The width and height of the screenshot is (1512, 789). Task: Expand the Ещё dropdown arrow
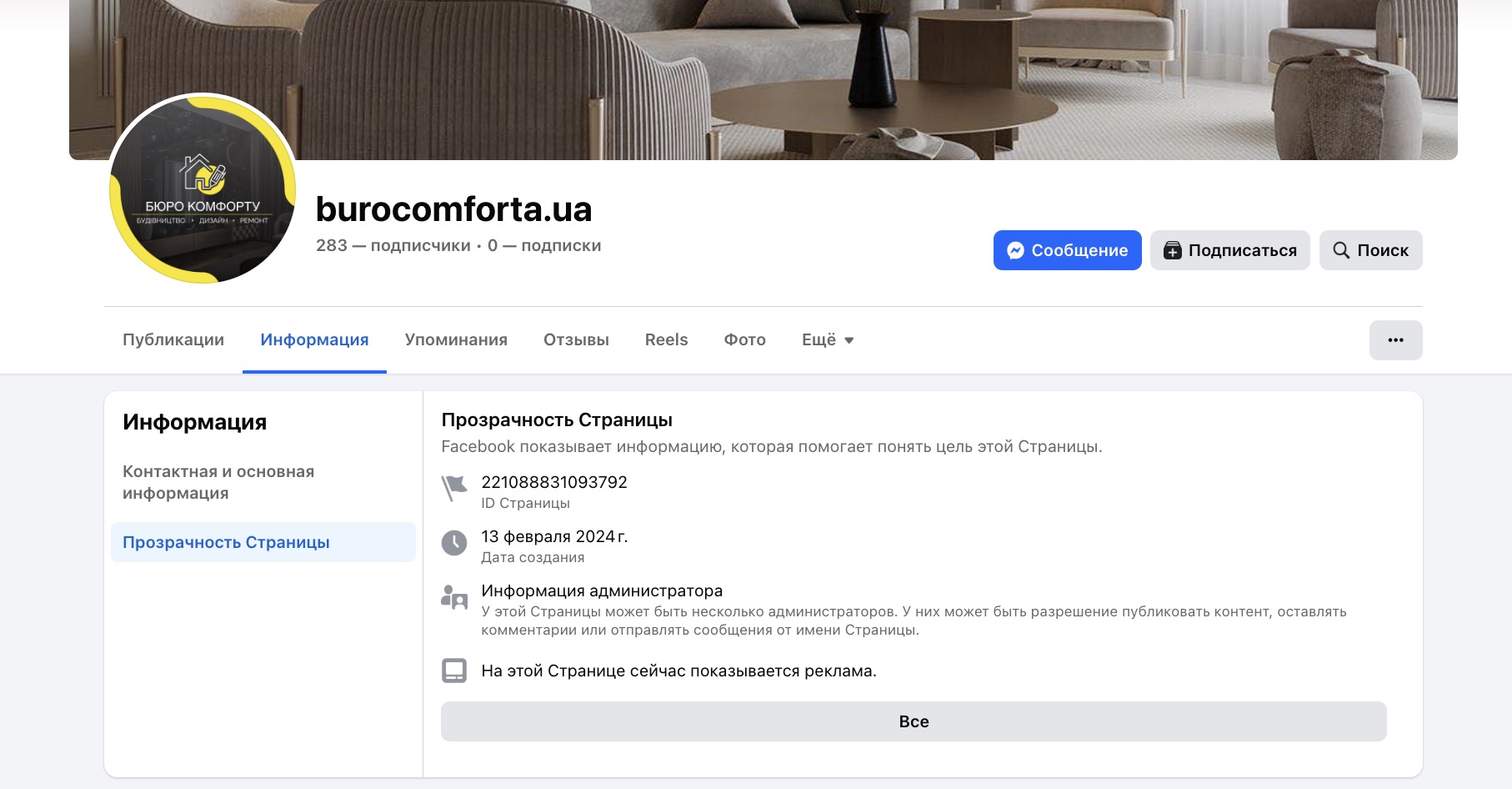click(849, 340)
